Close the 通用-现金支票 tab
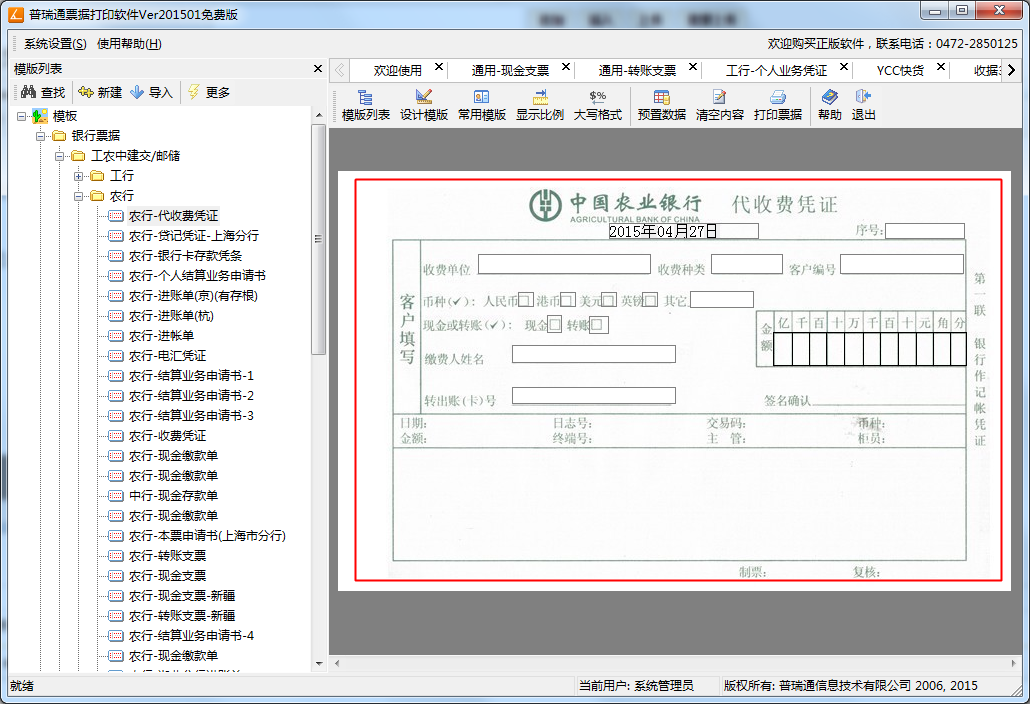This screenshot has width=1030, height=704. coord(566,67)
